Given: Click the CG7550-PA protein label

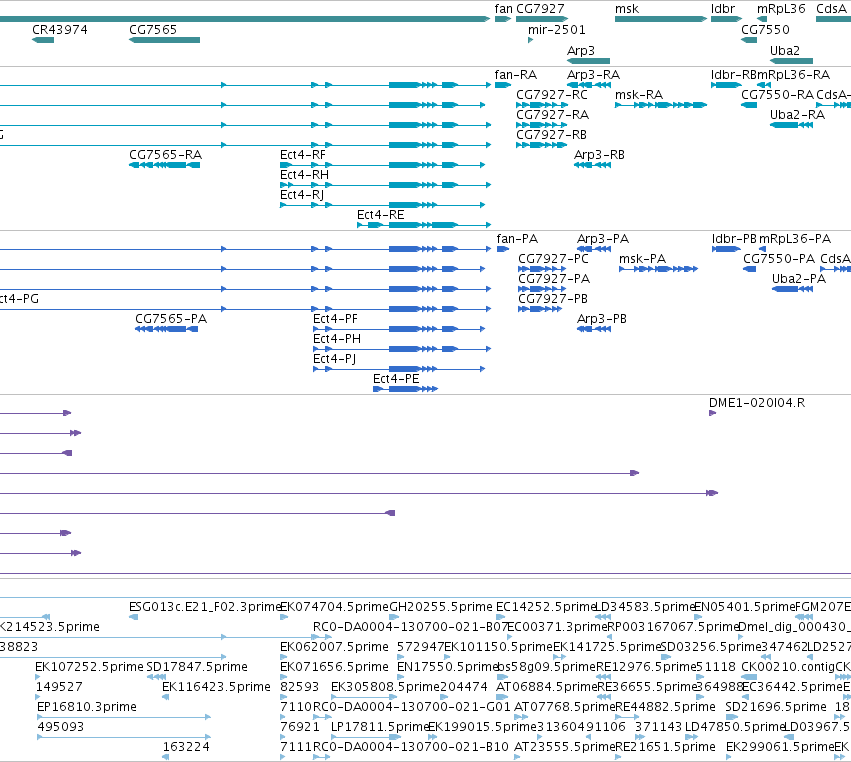Looking at the screenshot, I should 779,259.
